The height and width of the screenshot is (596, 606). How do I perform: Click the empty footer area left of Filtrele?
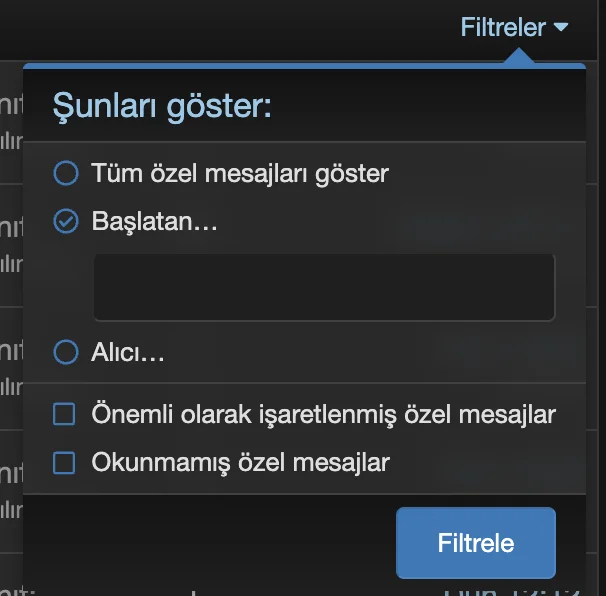tap(200, 543)
